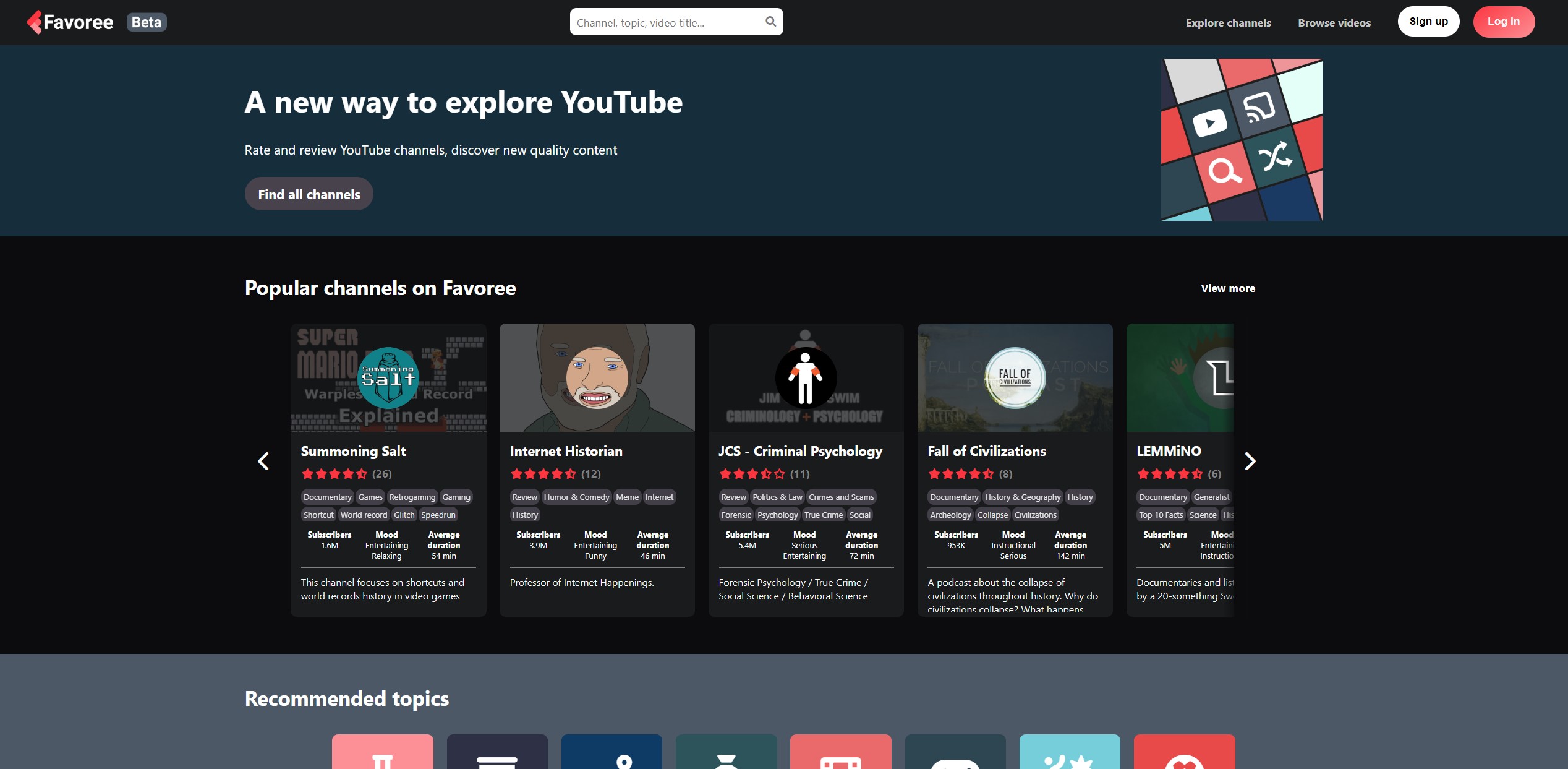This screenshot has width=1568, height=769.
Task: Select Politics & Law tag
Action: [x=777, y=497]
